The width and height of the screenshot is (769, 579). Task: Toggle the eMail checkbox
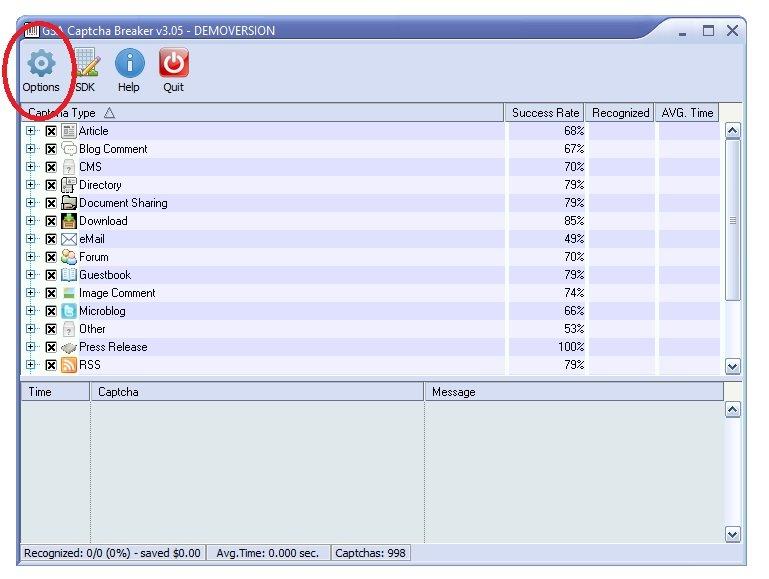[51, 239]
